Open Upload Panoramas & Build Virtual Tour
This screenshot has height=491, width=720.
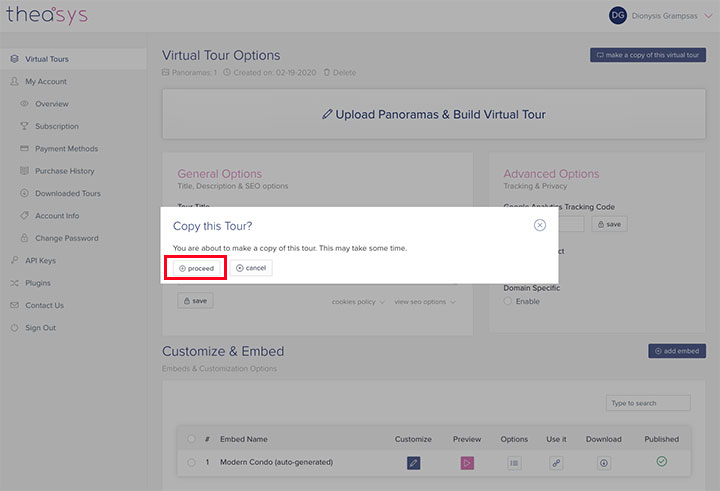pyautogui.click(x=433, y=114)
